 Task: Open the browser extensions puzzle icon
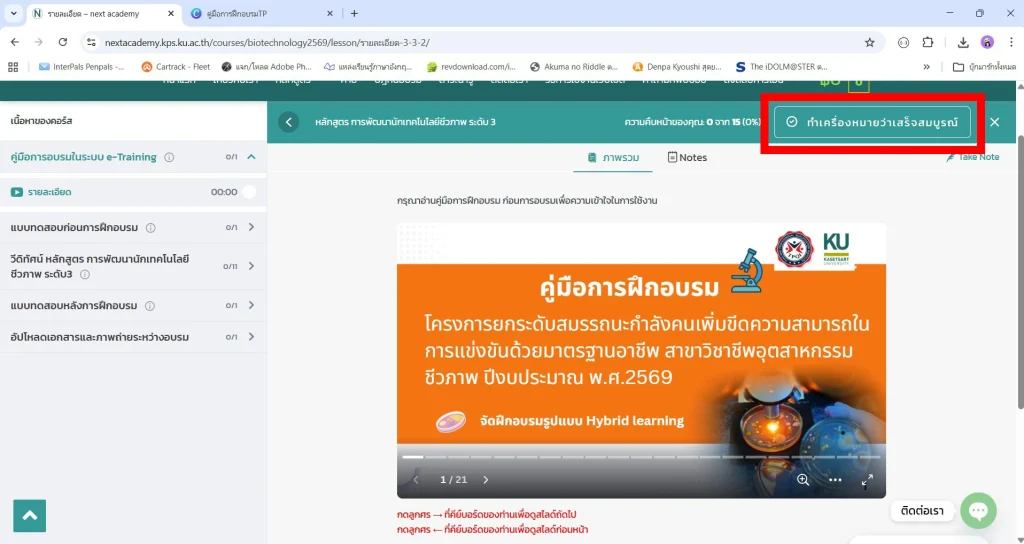pos(928,42)
